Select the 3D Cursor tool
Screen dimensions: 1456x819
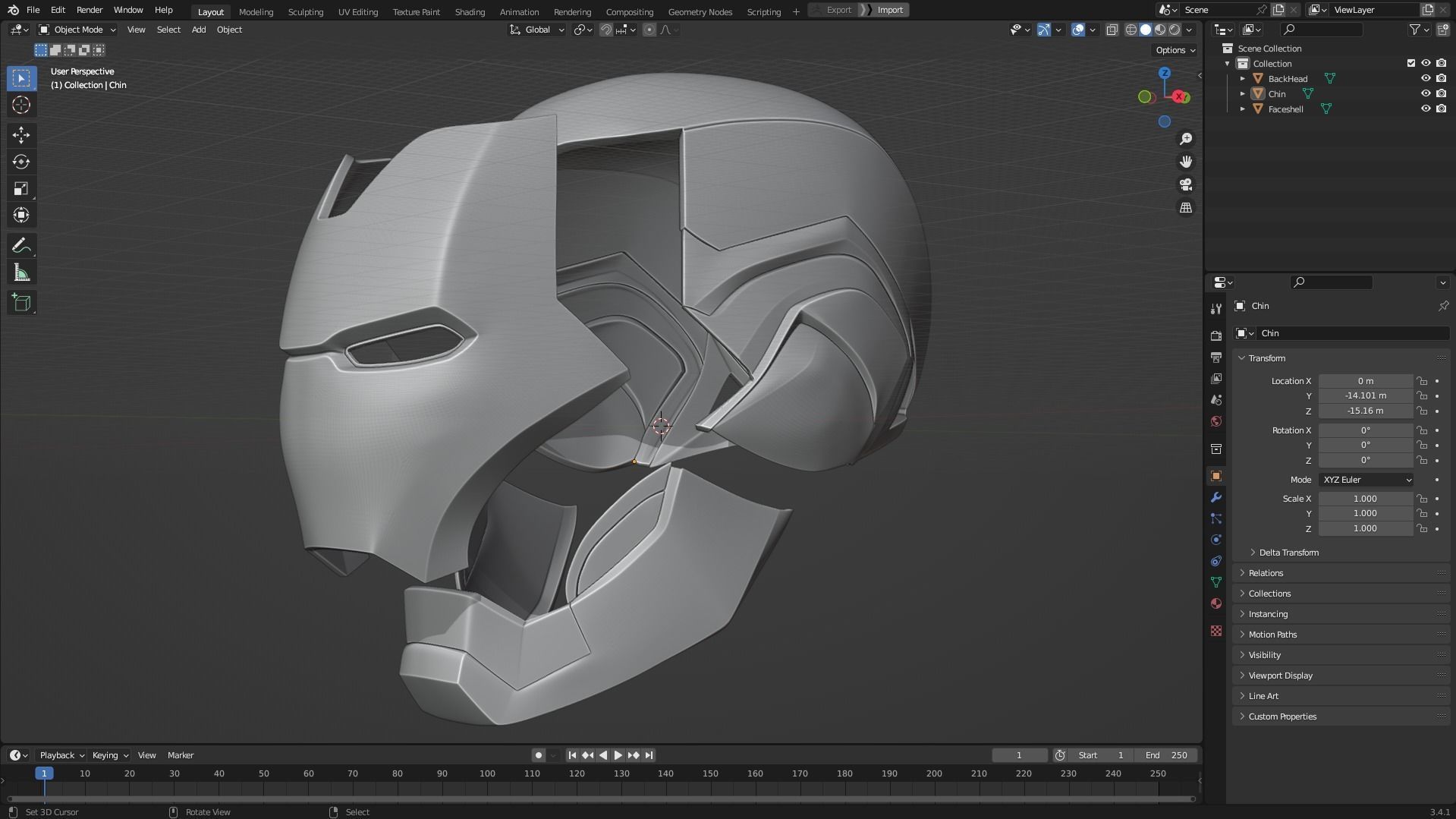21,105
